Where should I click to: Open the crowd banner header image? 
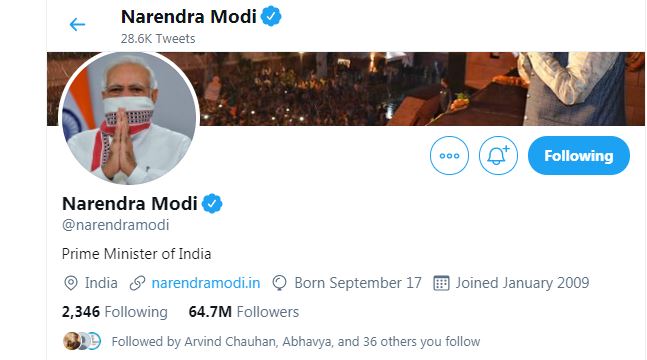coord(421,89)
